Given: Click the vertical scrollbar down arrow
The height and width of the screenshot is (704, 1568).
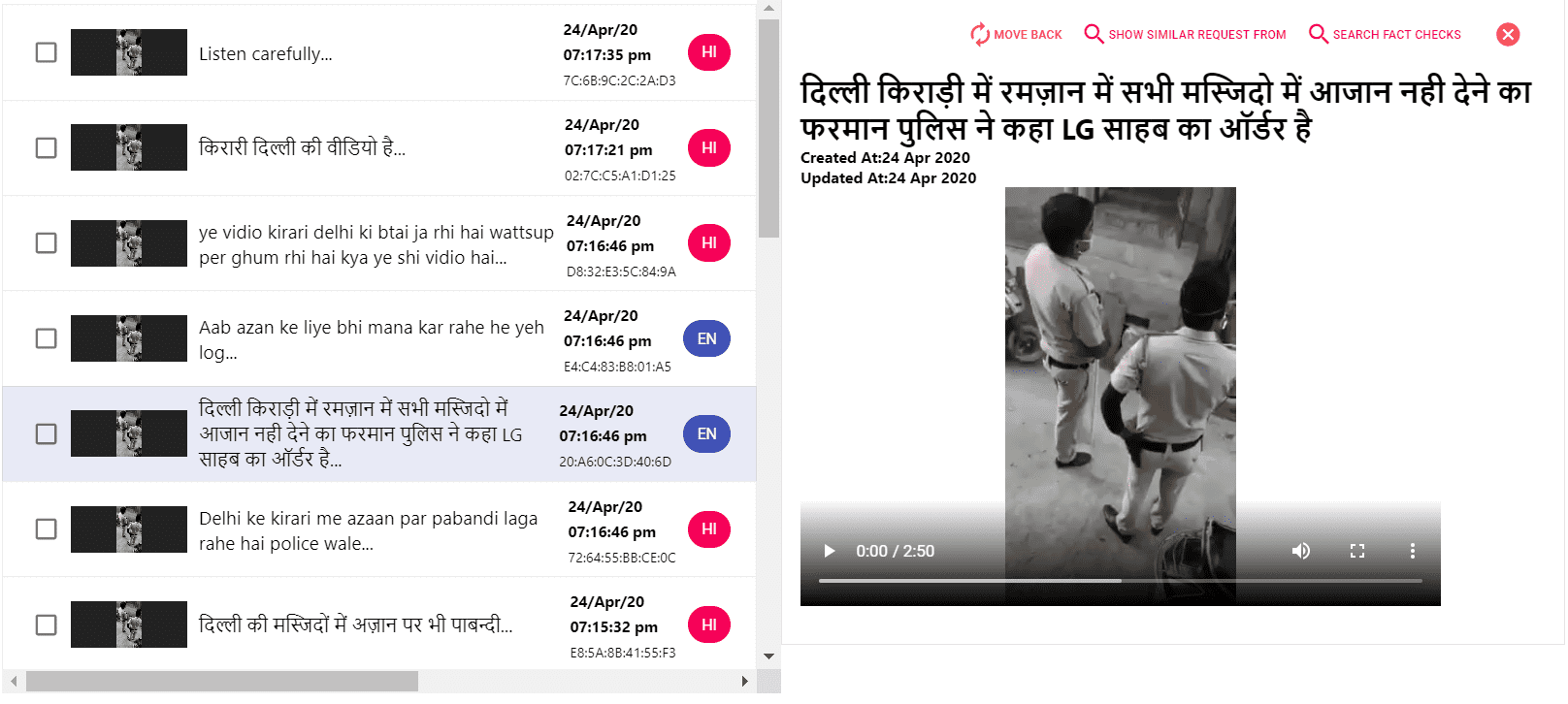Looking at the screenshot, I should (768, 656).
